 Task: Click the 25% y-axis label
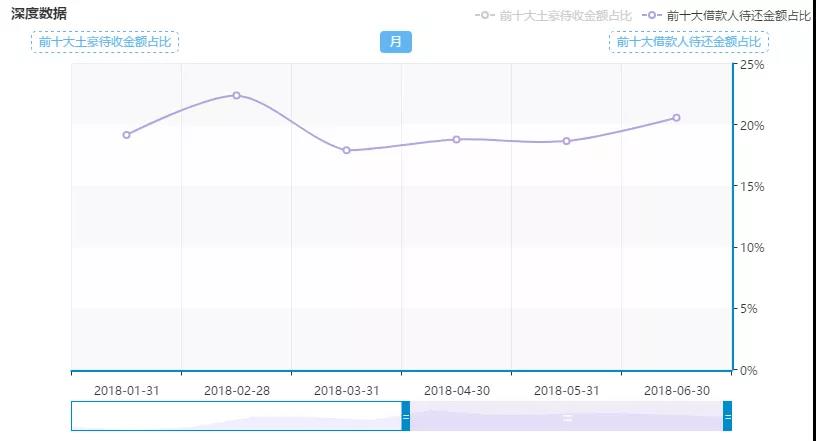point(752,65)
